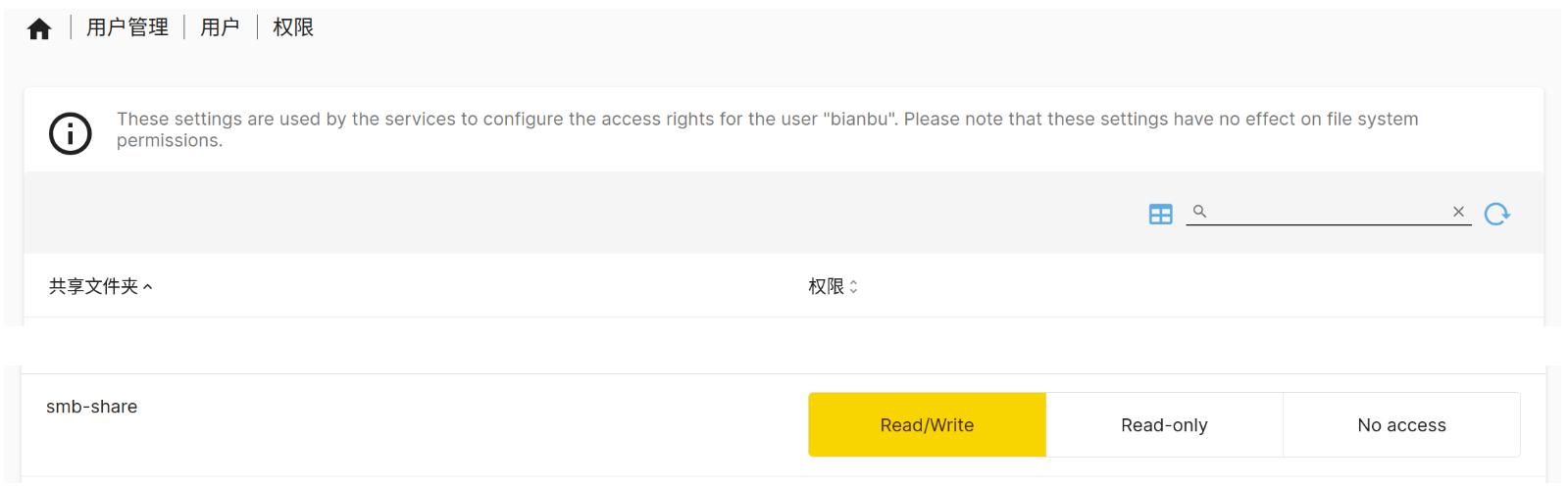
Task: Select the smb-share folder row
Action: pos(92,407)
